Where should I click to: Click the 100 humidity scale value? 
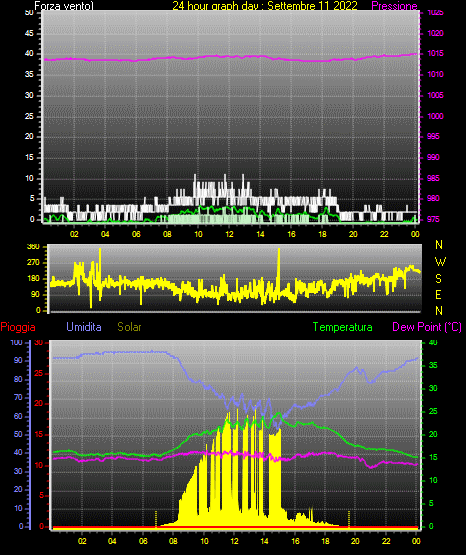(x=16, y=342)
